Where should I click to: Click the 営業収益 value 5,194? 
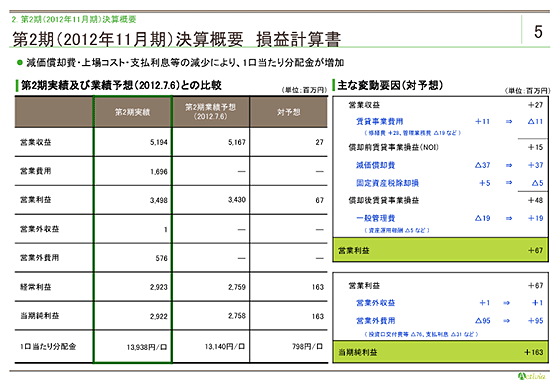(159, 142)
